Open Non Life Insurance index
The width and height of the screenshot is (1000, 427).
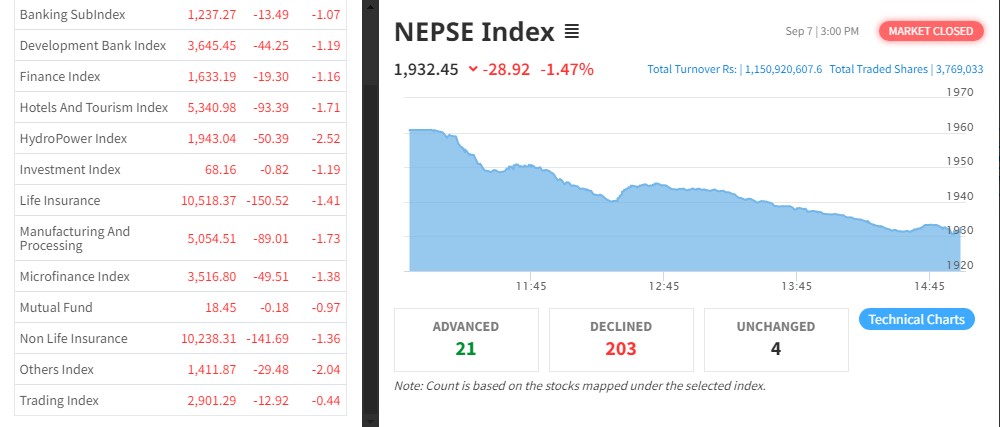pos(74,339)
